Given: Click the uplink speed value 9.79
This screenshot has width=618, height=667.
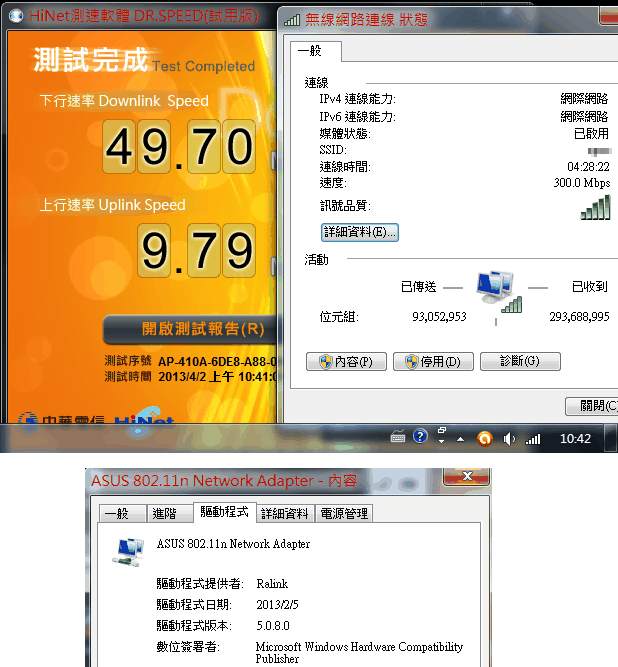Looking at the screenshot, I should pyautogui.click(x=197, y=251).
